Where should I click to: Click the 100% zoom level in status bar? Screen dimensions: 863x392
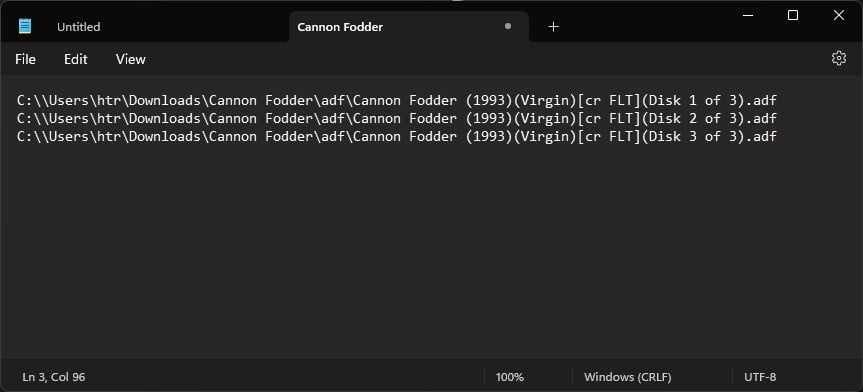click(510, 377)
